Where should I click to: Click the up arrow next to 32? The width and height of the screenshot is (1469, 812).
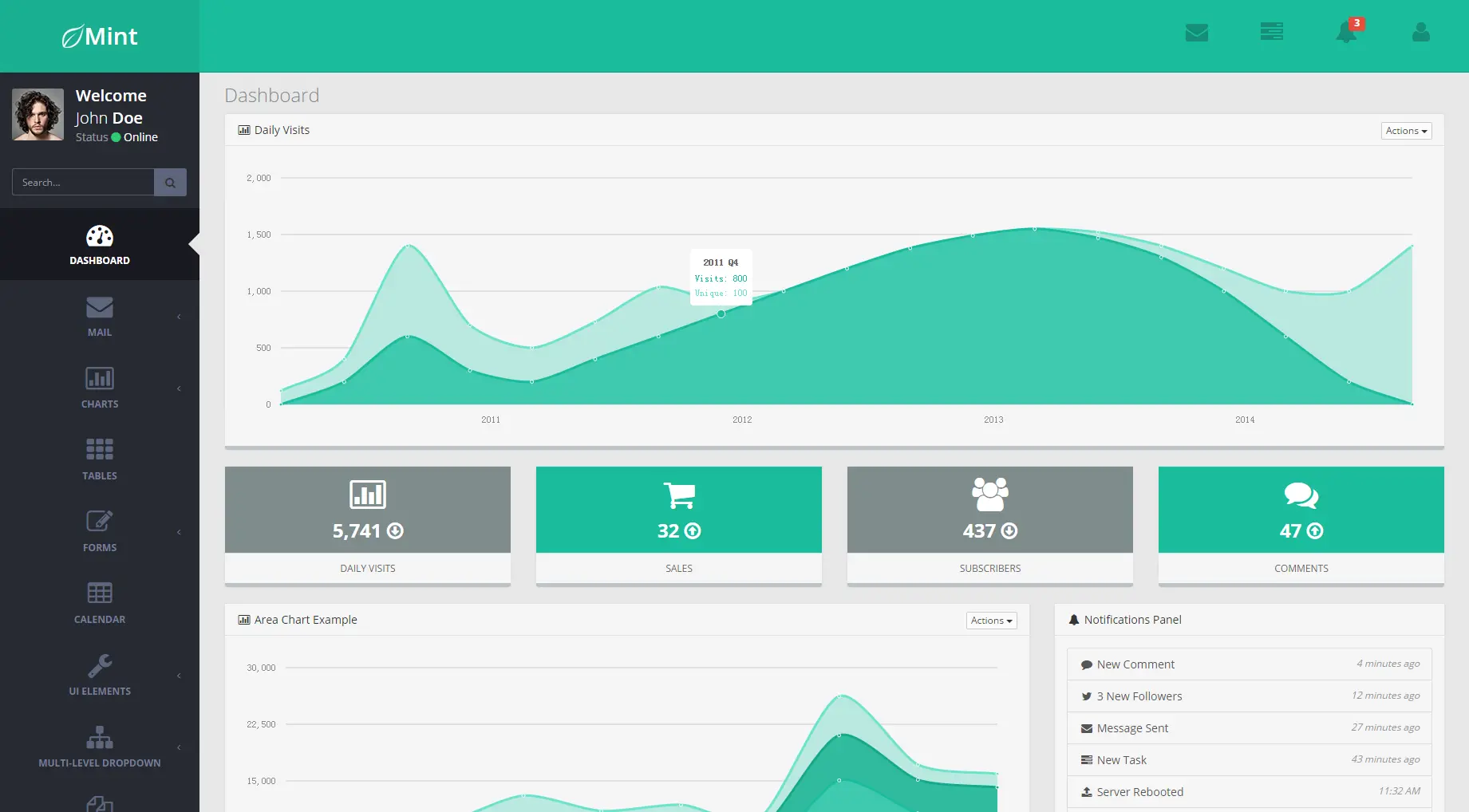click(x=693, y=531)
